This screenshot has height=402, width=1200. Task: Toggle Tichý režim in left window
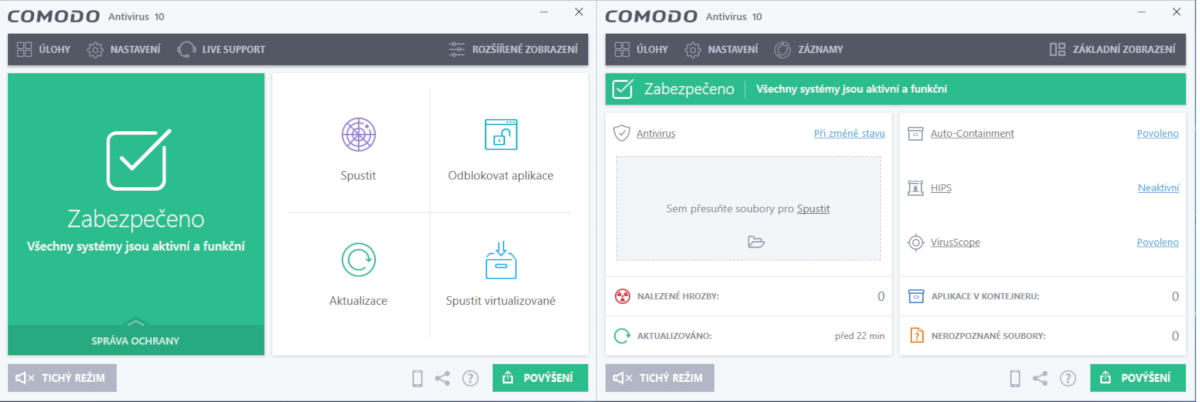(62, 378)
